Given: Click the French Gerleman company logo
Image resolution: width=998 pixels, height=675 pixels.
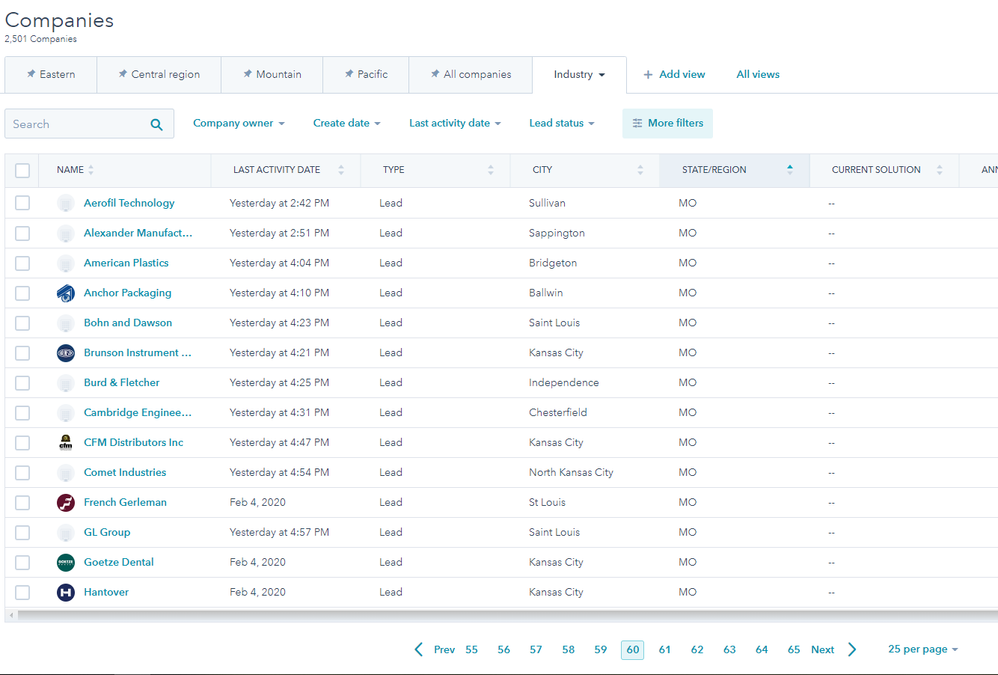Looking at the screenshot, I should (x=66, y=503).
